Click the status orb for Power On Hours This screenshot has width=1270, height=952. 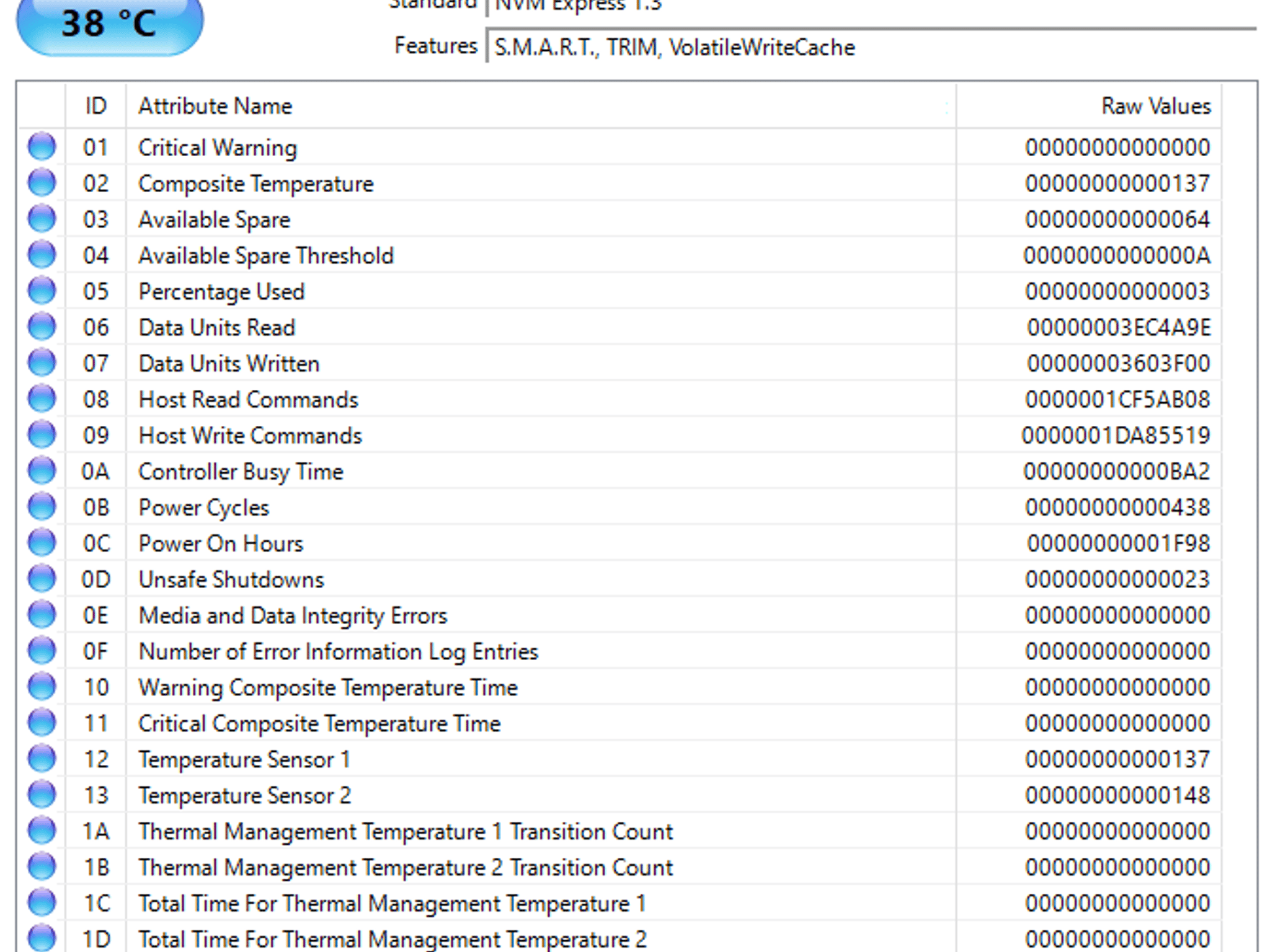(42, 542)
